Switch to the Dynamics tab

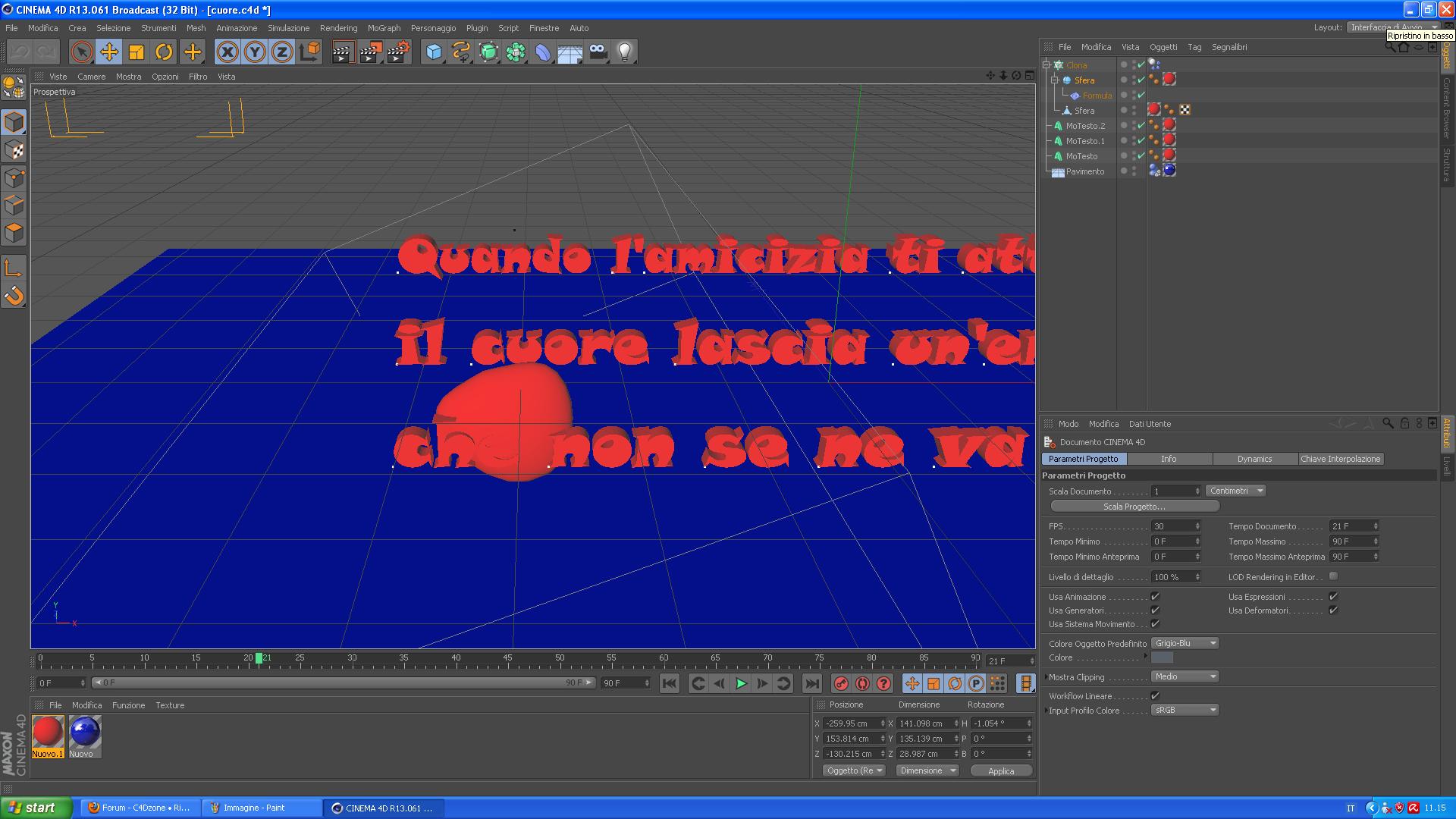point(1254,459)
